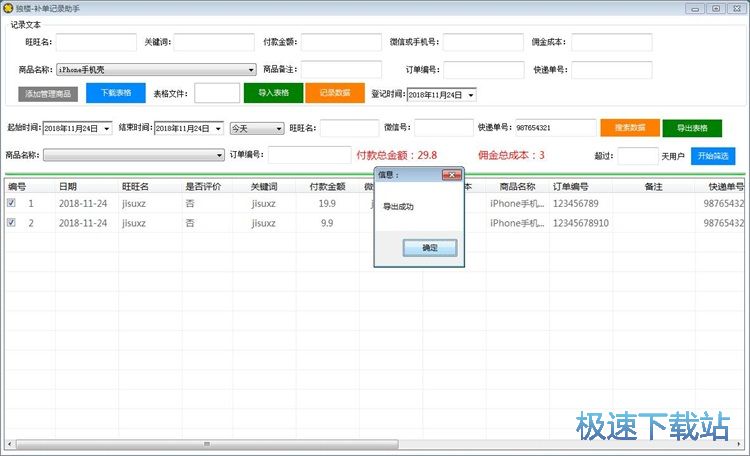Click 快递单号 field containing 987654321
750x456 pixels.
(x=556, y=128)
